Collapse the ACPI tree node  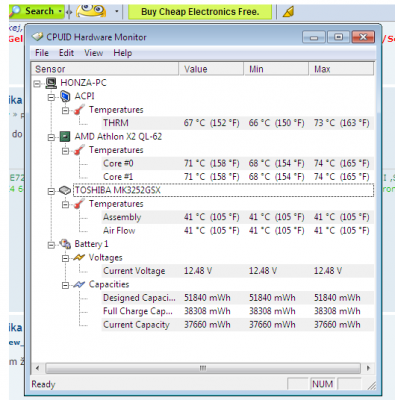pos(51,97)
